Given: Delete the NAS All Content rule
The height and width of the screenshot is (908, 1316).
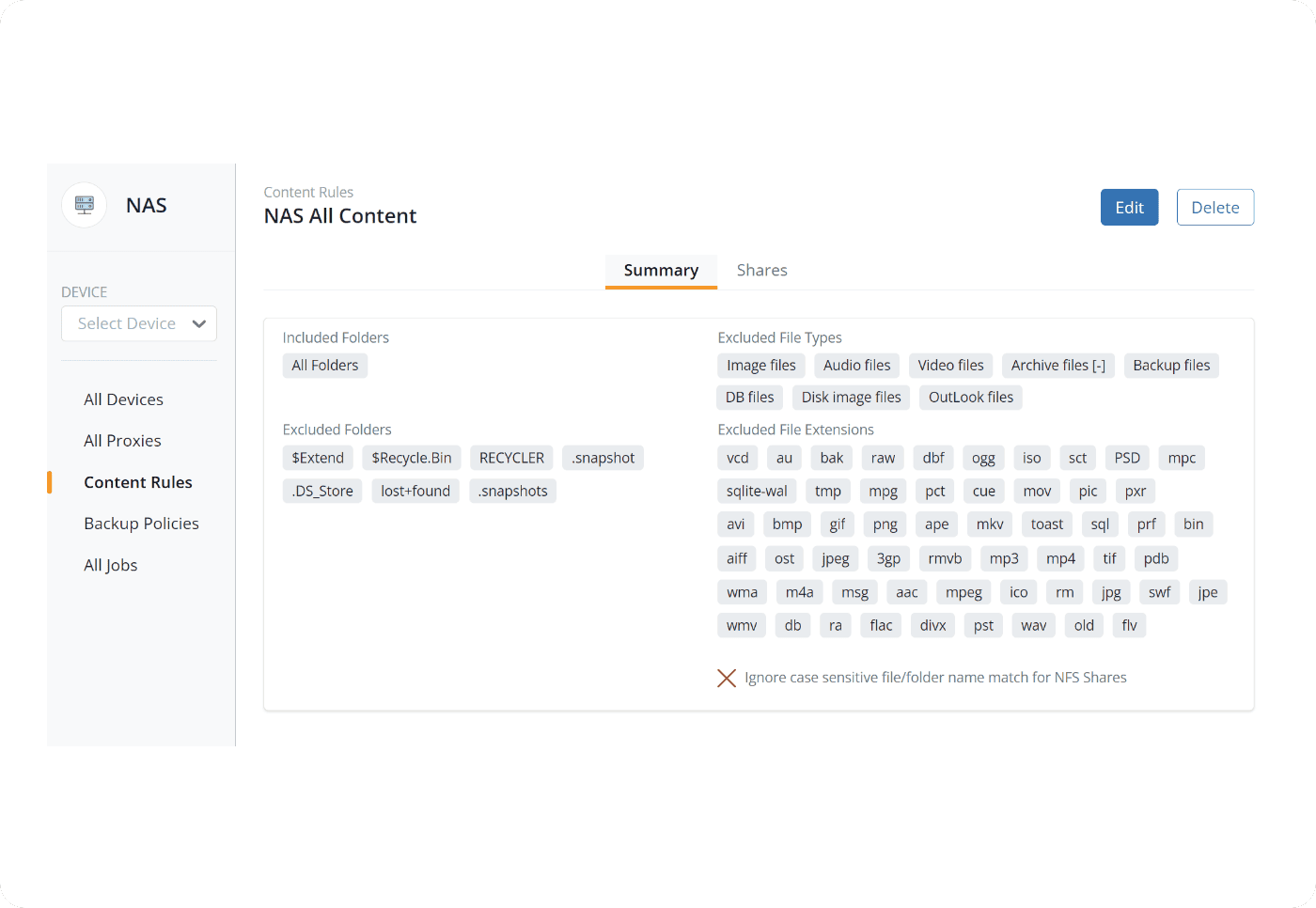Looking at the screenshot, I should click(x=1214, y=208).
